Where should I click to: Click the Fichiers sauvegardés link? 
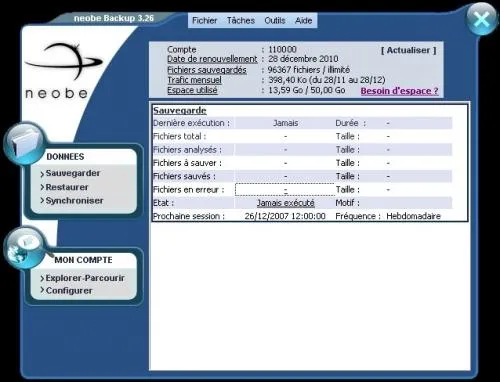[207, 70]
